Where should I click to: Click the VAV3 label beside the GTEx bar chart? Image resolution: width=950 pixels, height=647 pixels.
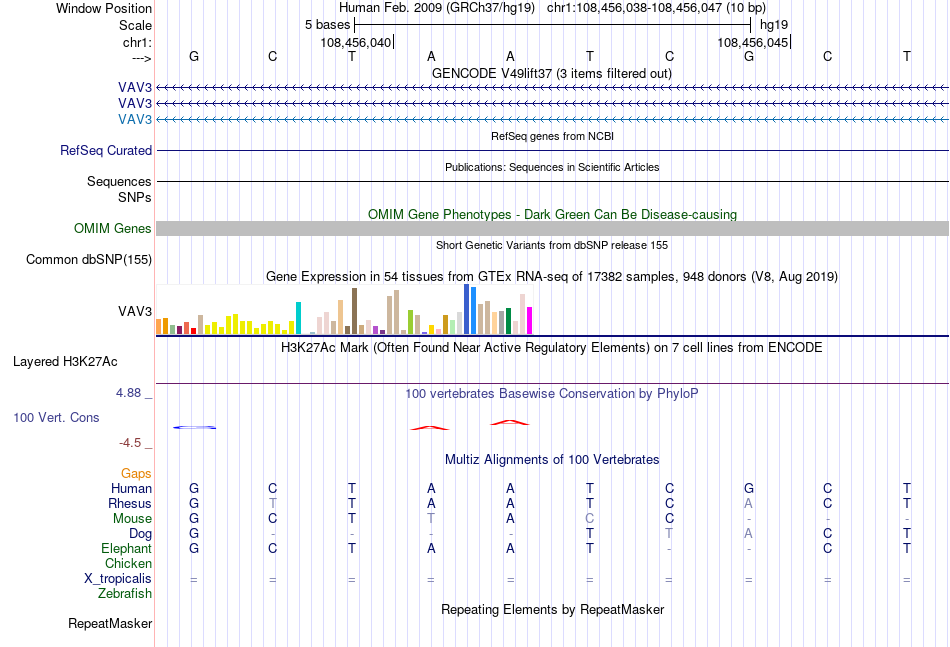coord(135,311)
